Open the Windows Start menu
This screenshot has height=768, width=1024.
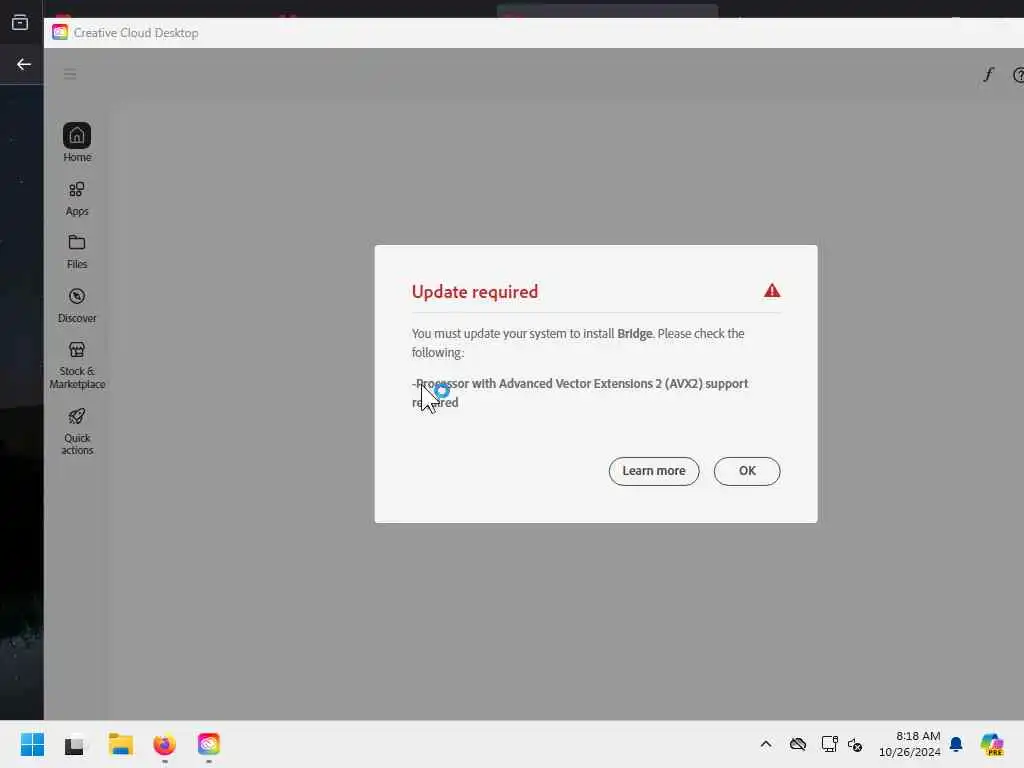point(32,744)
